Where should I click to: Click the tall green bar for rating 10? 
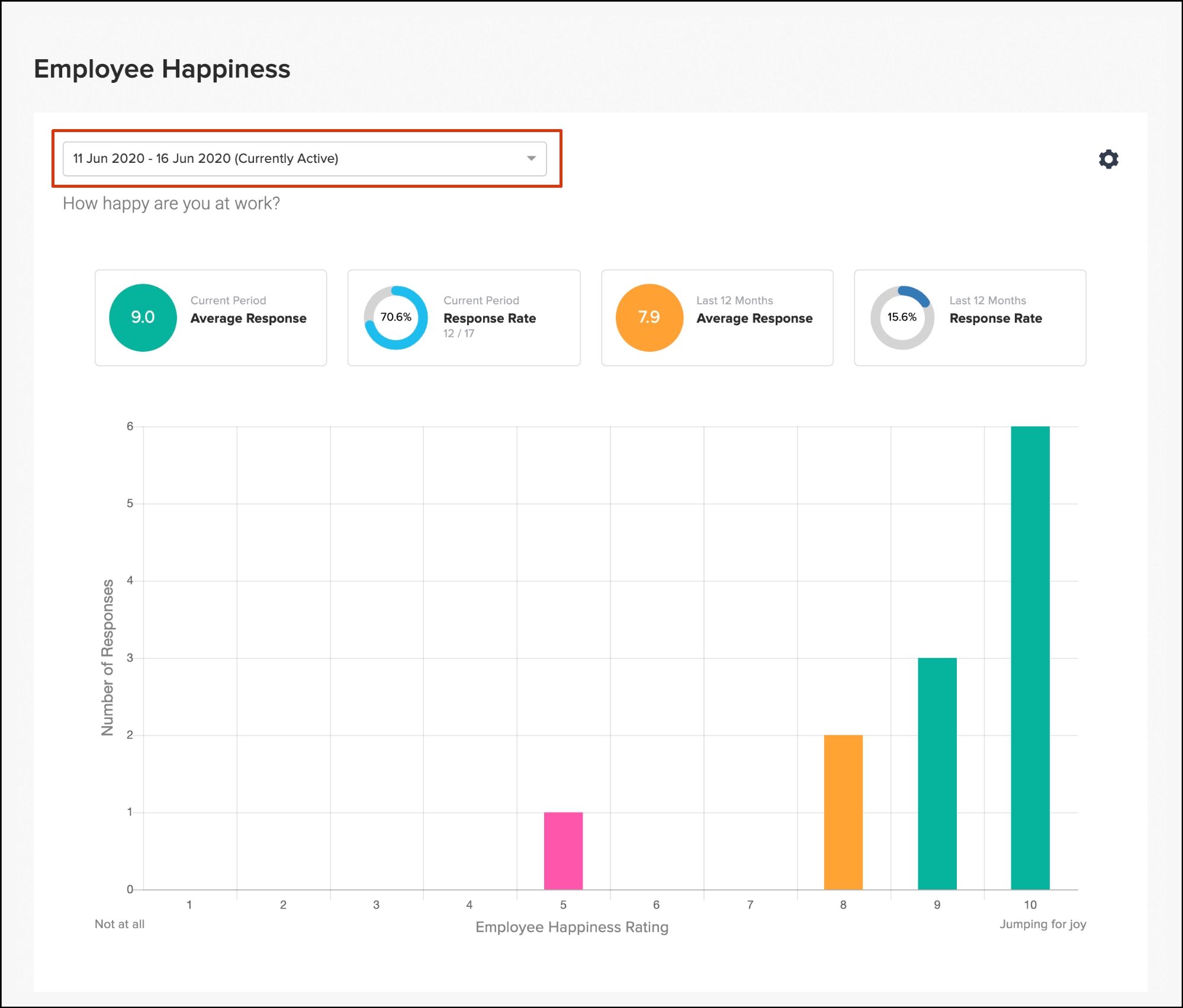pos(1030,657)
